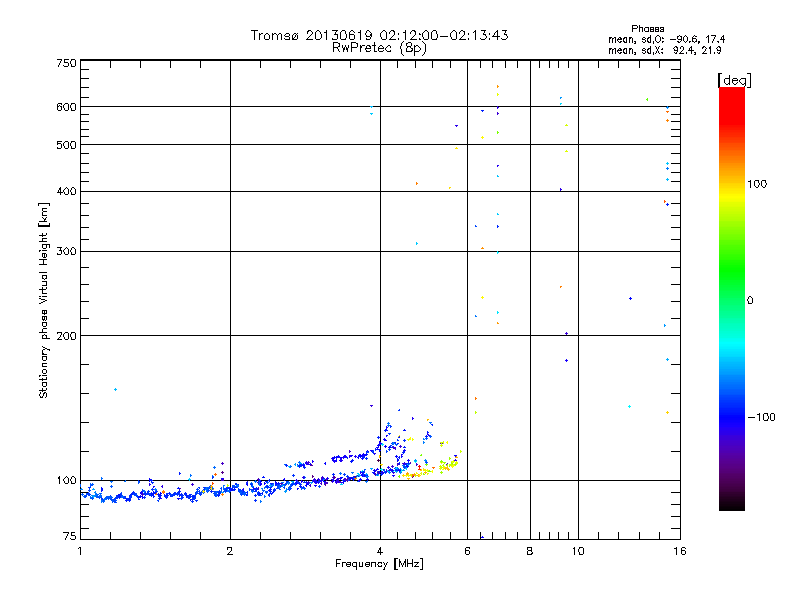Screen dimensions: 800x600
Task: Click the [deg] colorbar unit label
Action: pyautogui.click(x=733, y=78)
